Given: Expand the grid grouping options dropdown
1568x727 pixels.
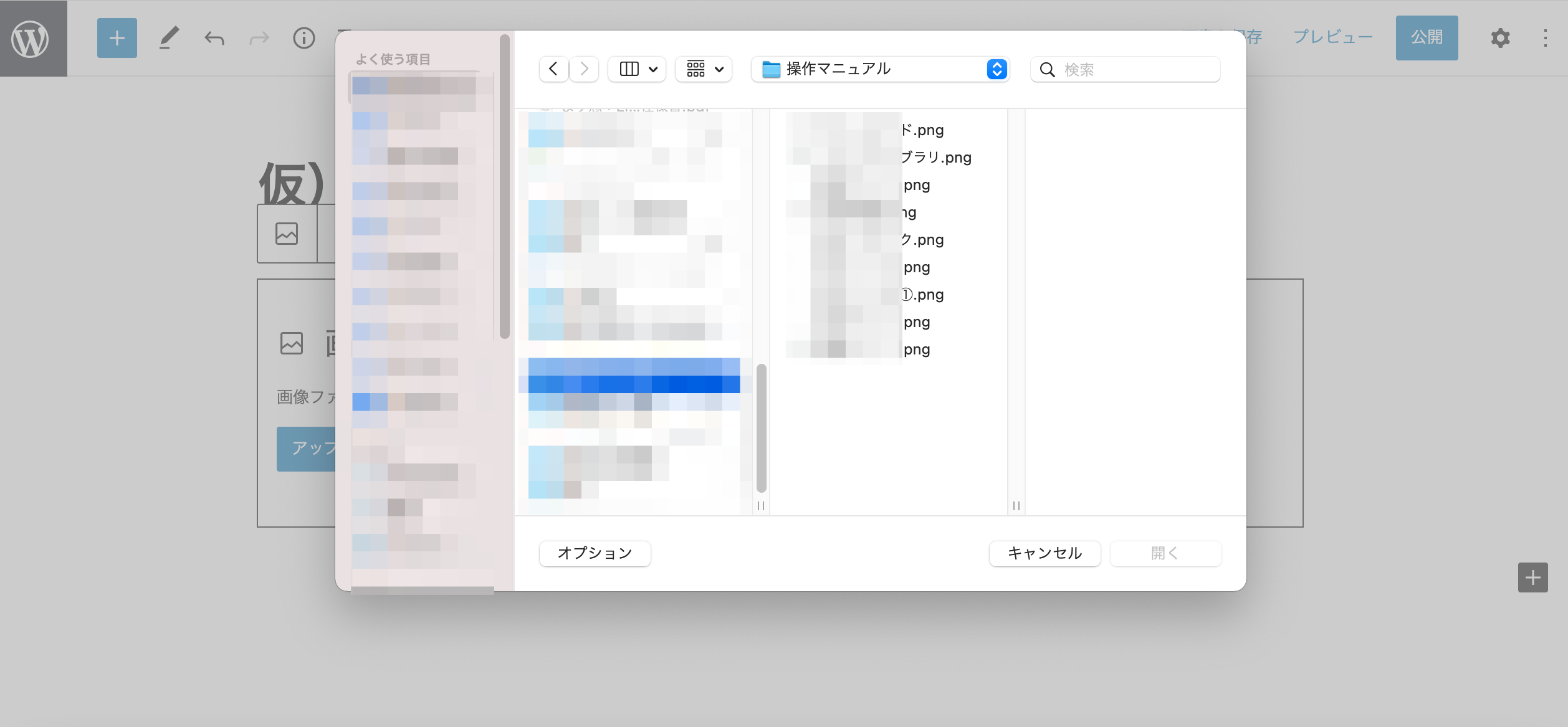Looking at the screenshot, I should click(704, 69).
